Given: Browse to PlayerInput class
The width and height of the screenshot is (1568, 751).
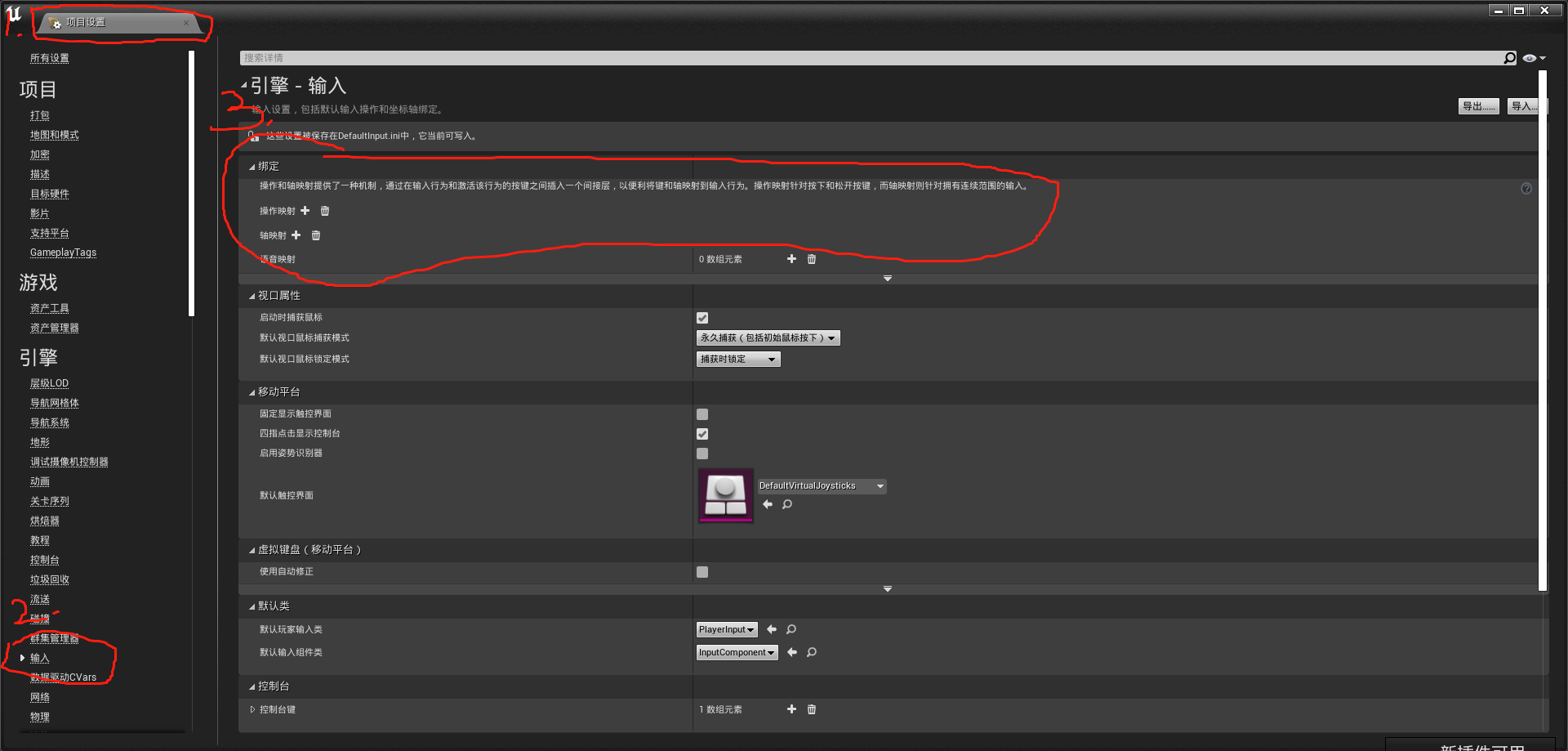Looking at the screenshot, I should tap(791, 629).
